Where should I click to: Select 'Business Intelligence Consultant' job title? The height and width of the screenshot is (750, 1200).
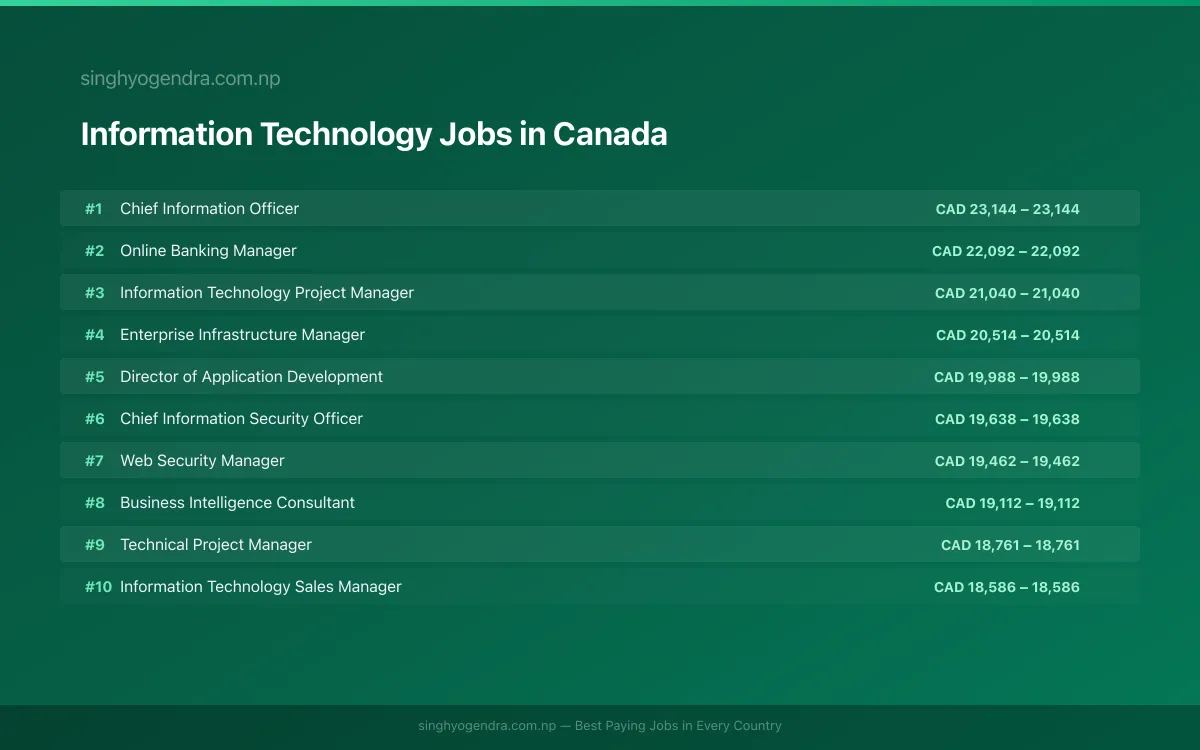pyautogui.click(x=237, y=503)
